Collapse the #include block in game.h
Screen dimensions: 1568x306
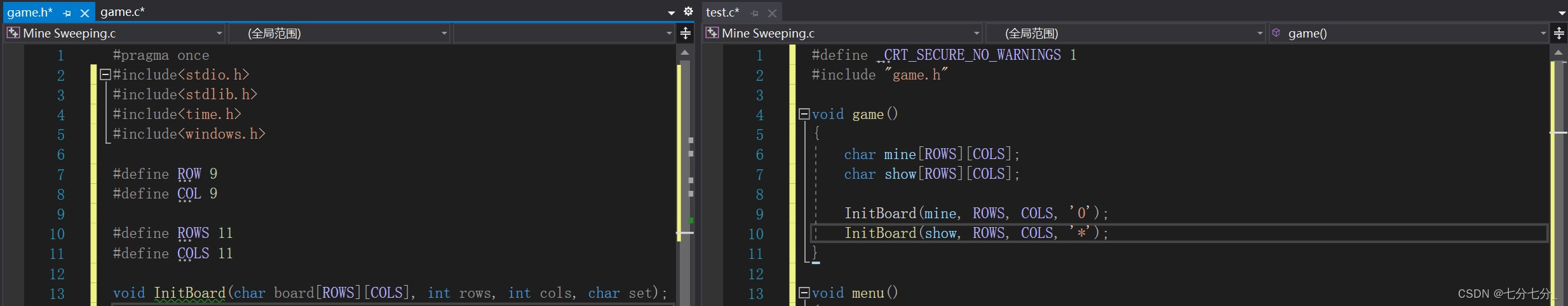105,75
